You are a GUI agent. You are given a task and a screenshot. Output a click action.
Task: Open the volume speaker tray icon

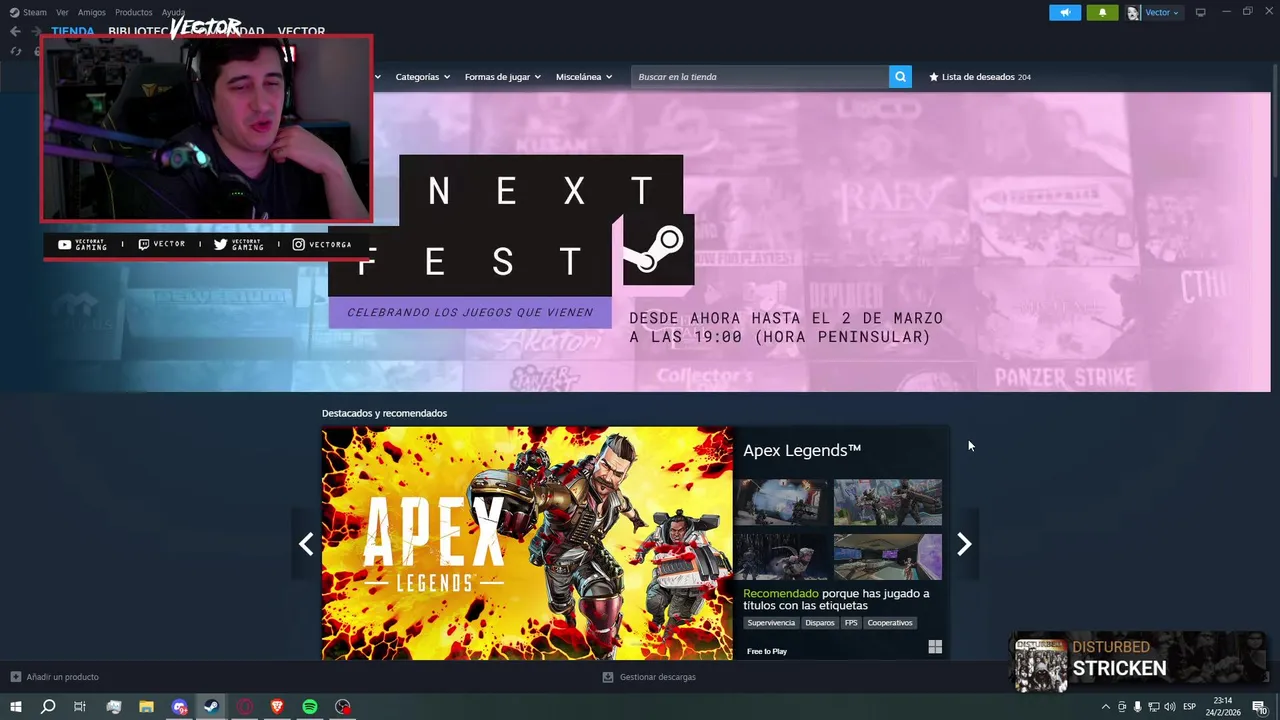(x=1169, y=706)
